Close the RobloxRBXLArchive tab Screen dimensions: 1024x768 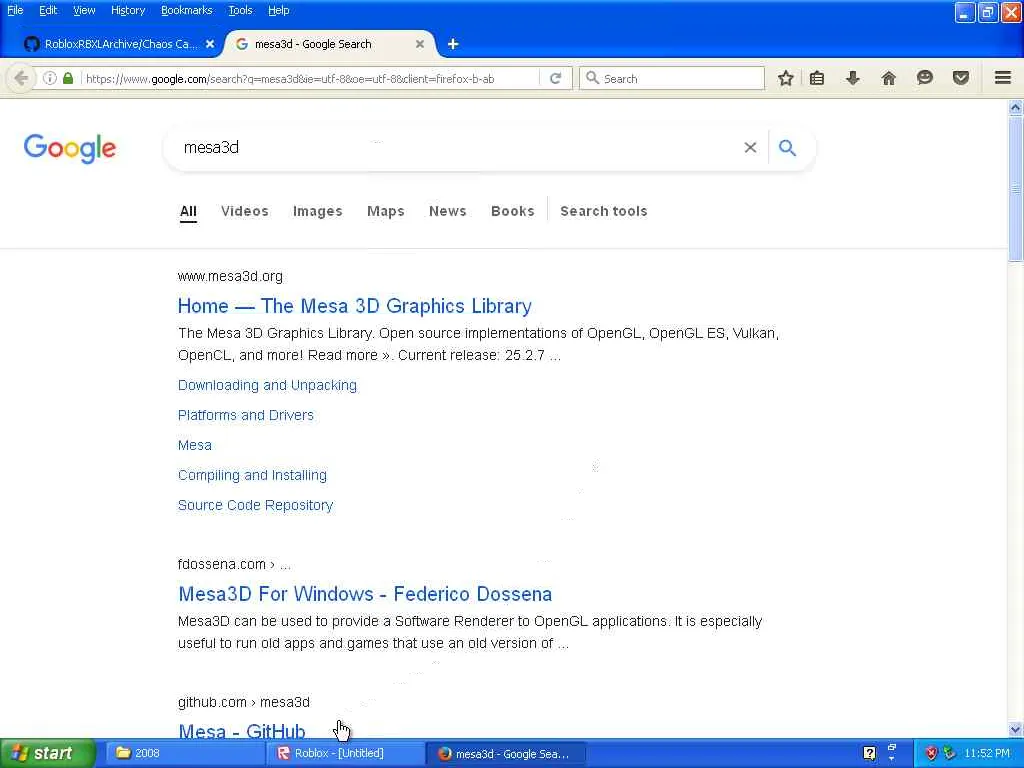click(x=210, y=44)
